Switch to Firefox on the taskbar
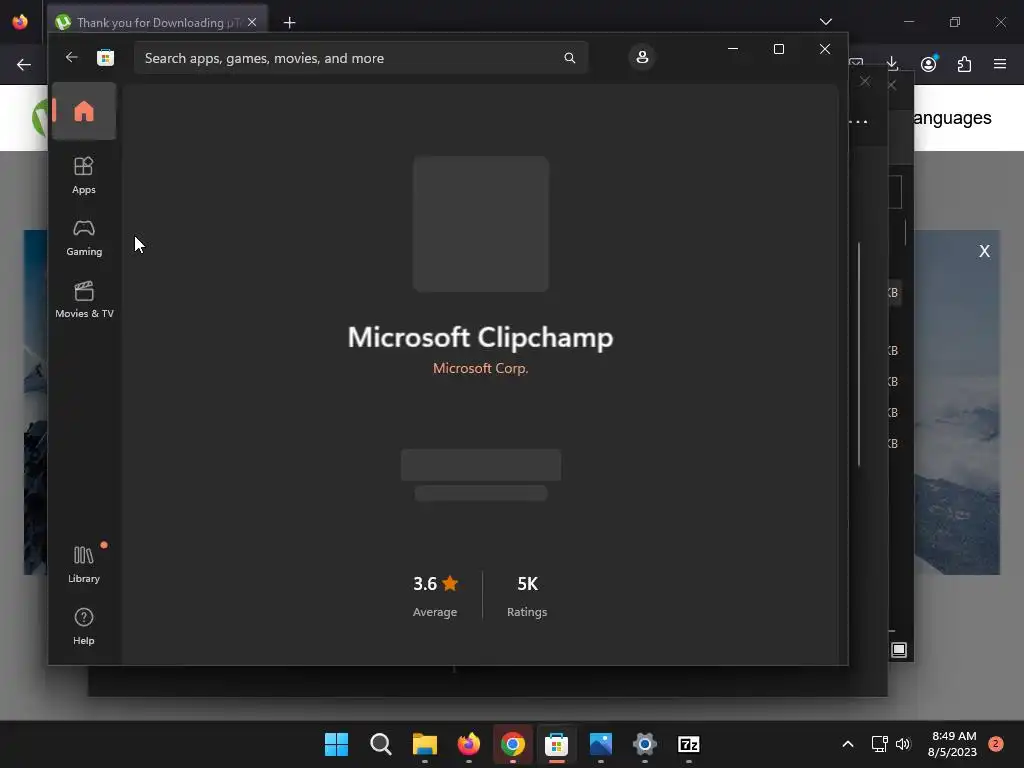Image resolution: width=1024 pixels, height=768 pixels. [468, 744]
